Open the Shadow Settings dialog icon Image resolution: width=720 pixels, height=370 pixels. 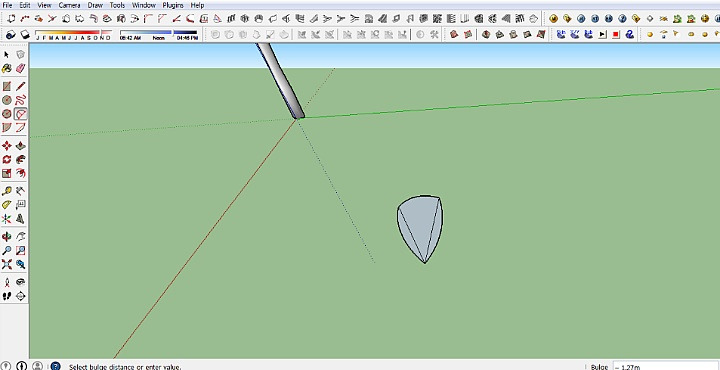11,34
